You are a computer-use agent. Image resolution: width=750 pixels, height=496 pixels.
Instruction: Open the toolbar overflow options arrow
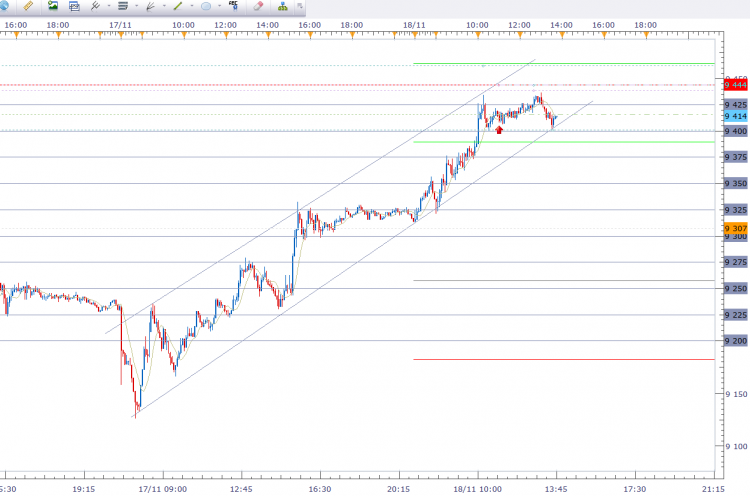300,6
